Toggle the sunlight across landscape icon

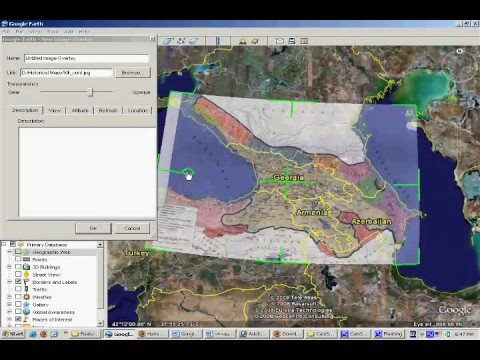pos(243,41)
